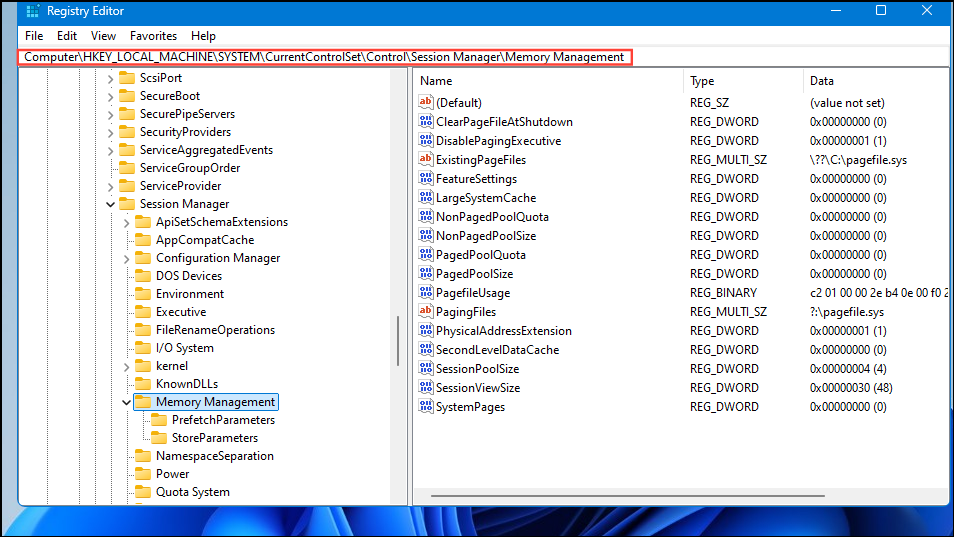954x537 pixels.
Task: Select the Power tree key
Action: coord(172,474)
